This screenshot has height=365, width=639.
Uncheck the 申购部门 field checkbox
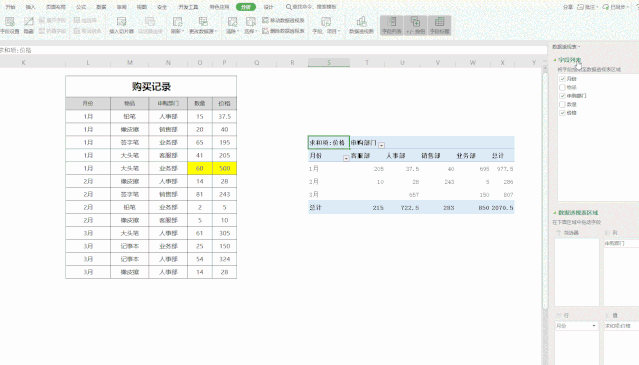tap(562, 96)
